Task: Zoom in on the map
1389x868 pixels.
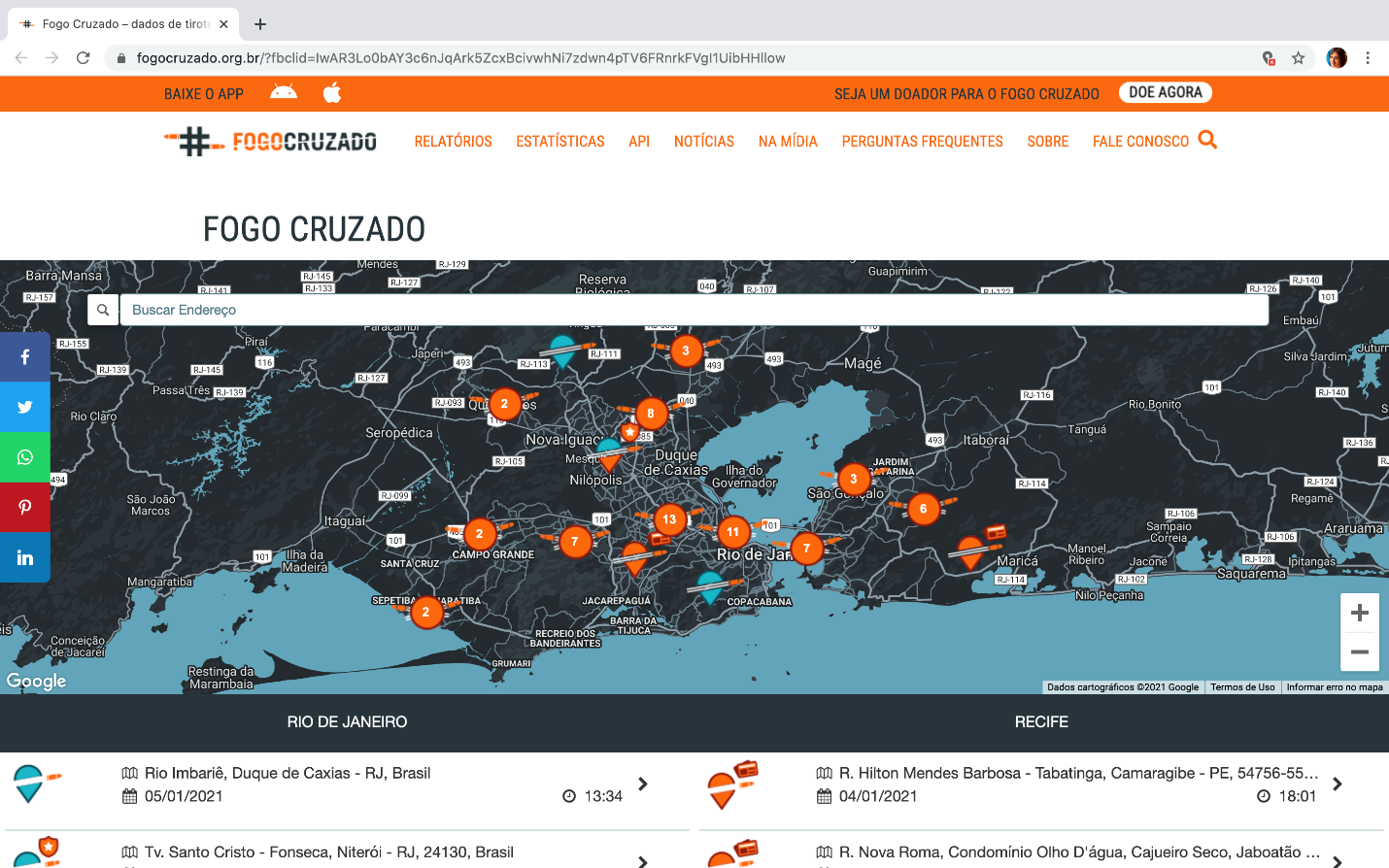Action: pyautogui.click(x=1360, y=613)
